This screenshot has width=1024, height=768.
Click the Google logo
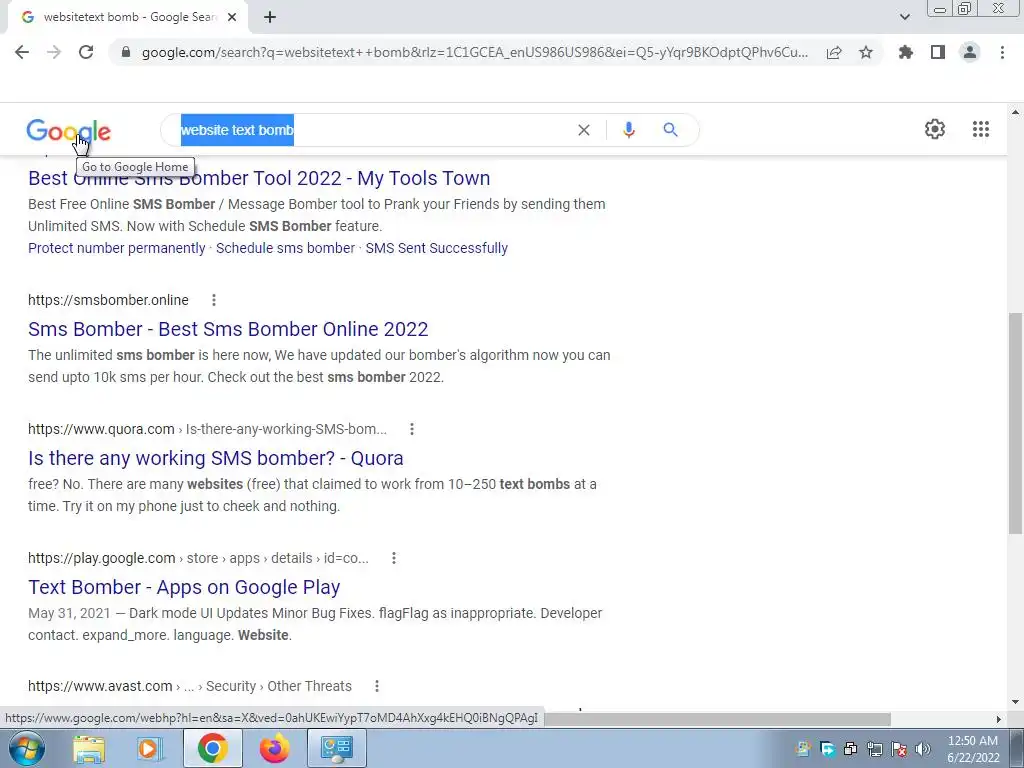(x=69, y=131)
